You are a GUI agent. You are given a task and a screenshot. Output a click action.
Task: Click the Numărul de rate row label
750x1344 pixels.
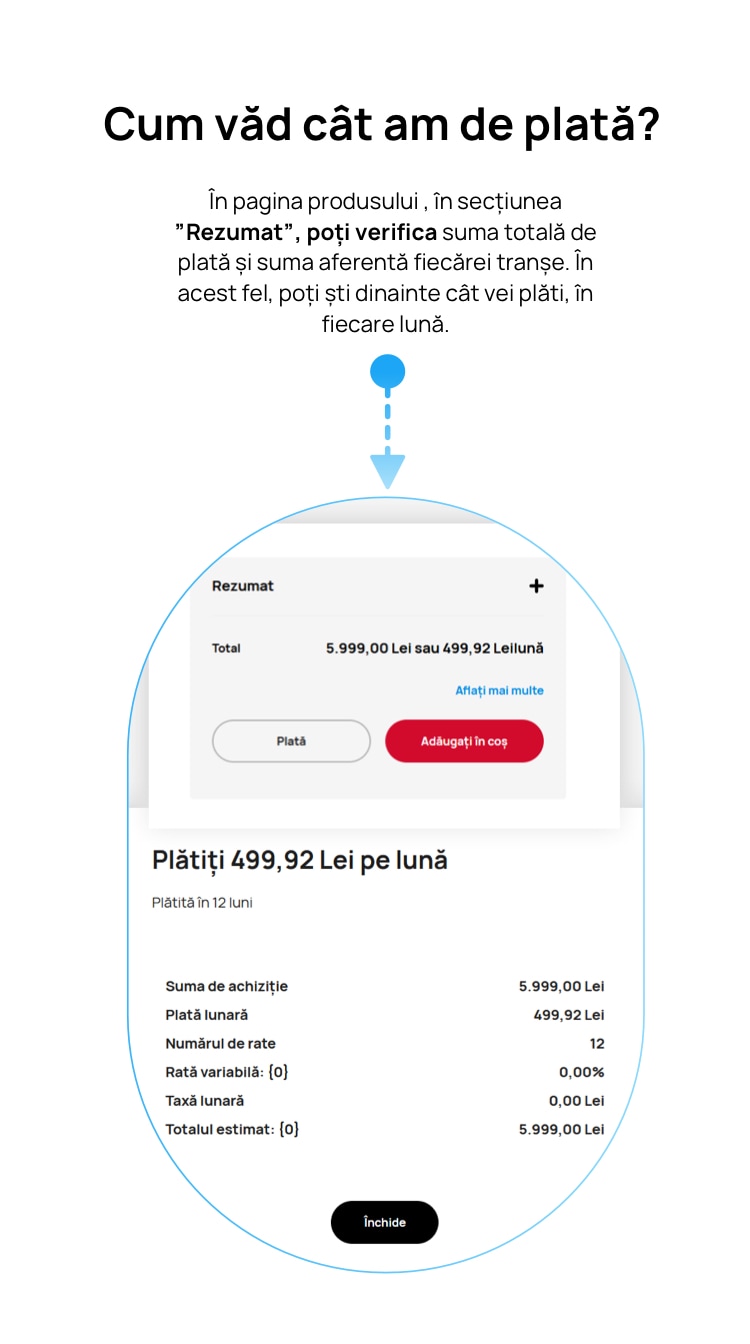(220, 1044)
